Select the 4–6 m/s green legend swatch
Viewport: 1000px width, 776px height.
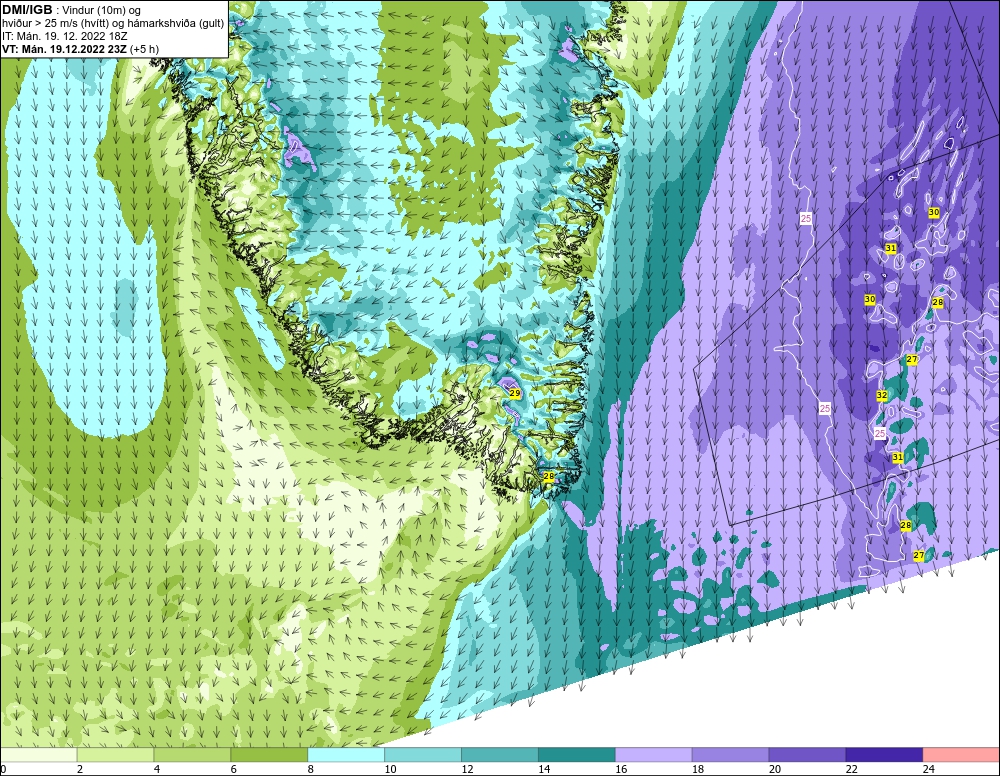[192, 755]
